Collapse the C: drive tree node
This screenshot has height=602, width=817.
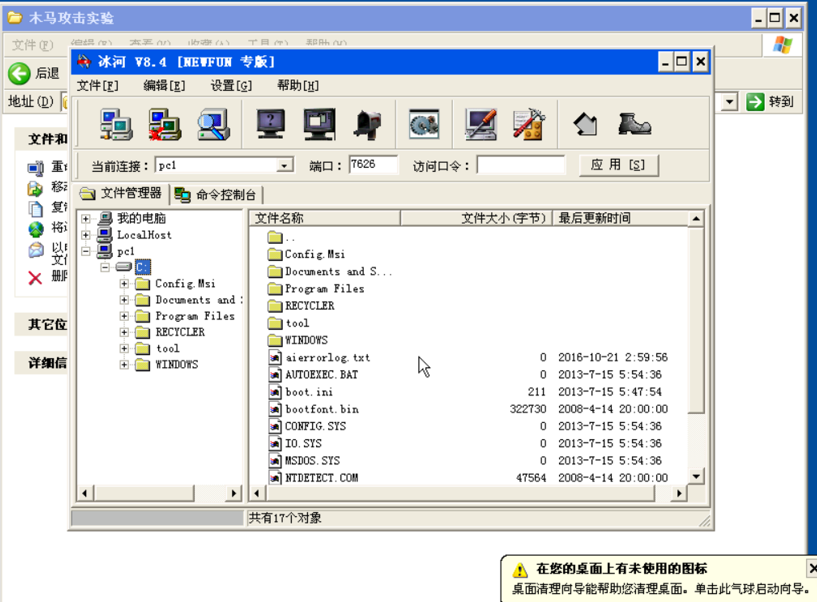pos(105,267)
